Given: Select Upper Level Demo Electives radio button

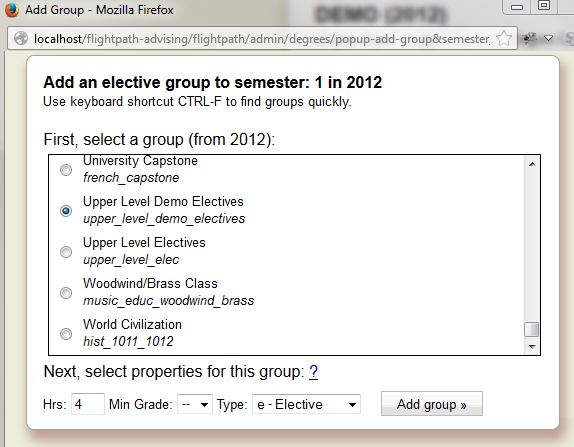Looking at the screenshot, I should point(66,211).
